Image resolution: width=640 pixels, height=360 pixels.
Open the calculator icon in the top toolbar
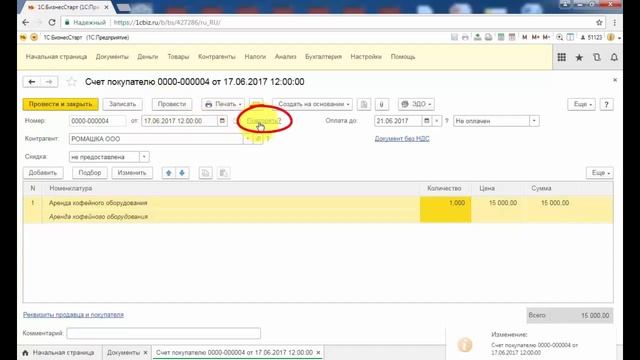(x=501, y=37)
